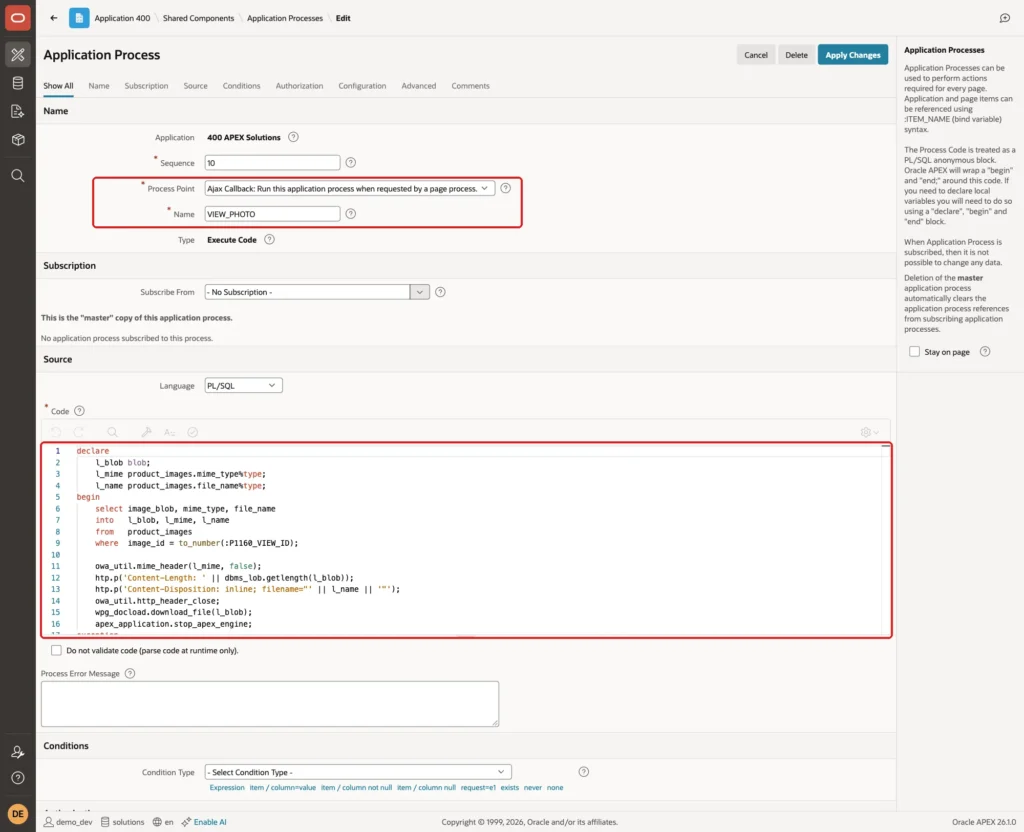This screenshot has width=1024, height=832.
Task: Switch to the Name tab
Action: pos(99,86)
